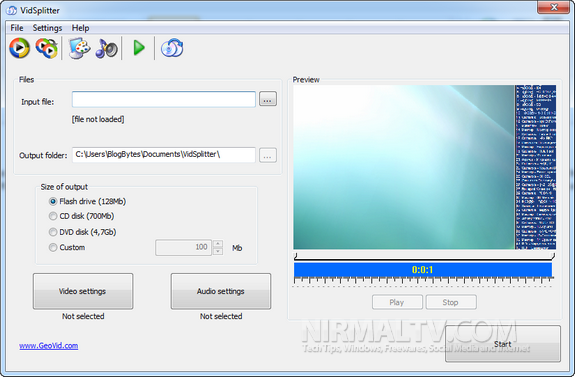Click the Output folder path field
Screen dimensions: 575x377
164,155
